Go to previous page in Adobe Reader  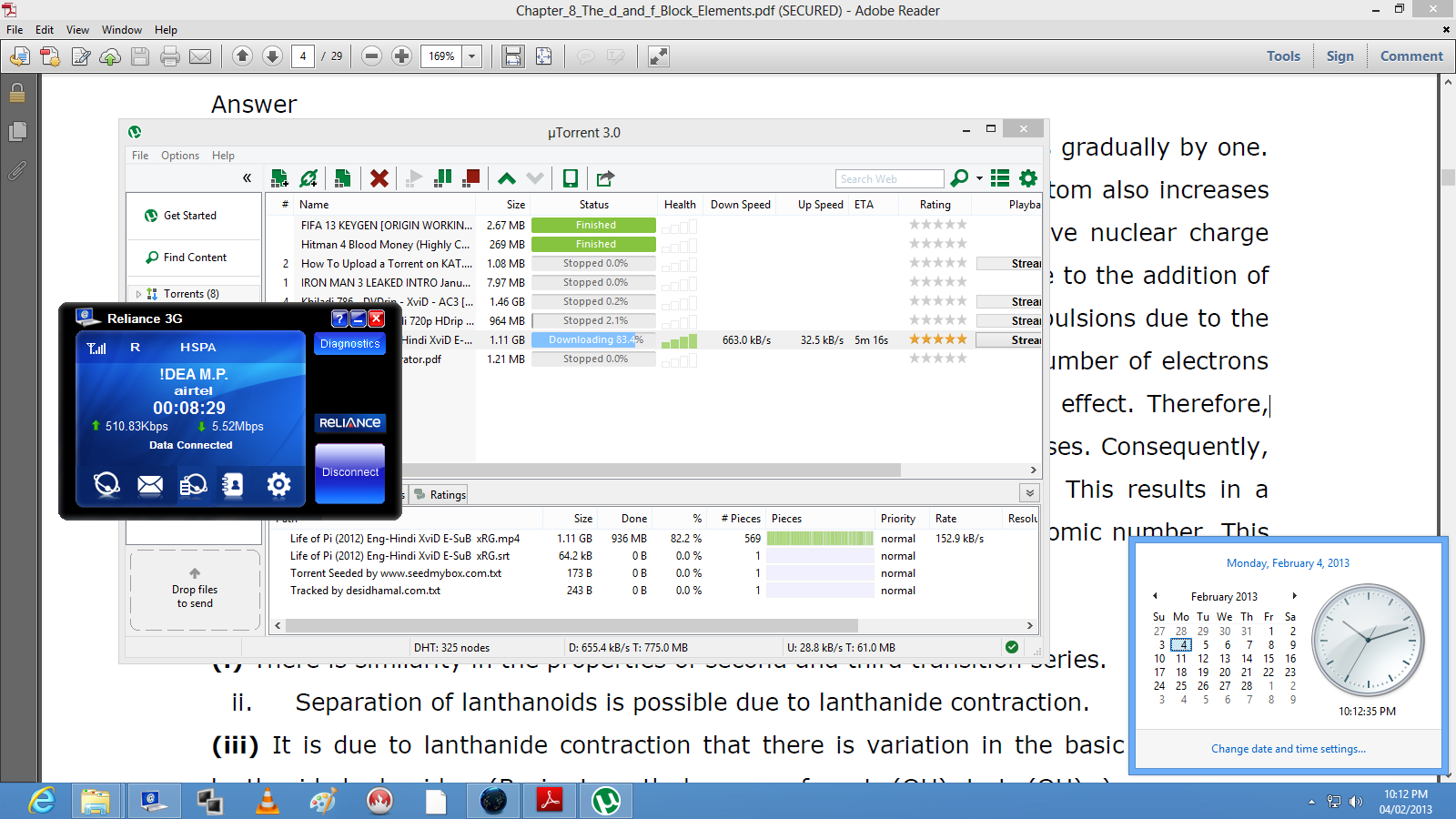coord(242,56)
